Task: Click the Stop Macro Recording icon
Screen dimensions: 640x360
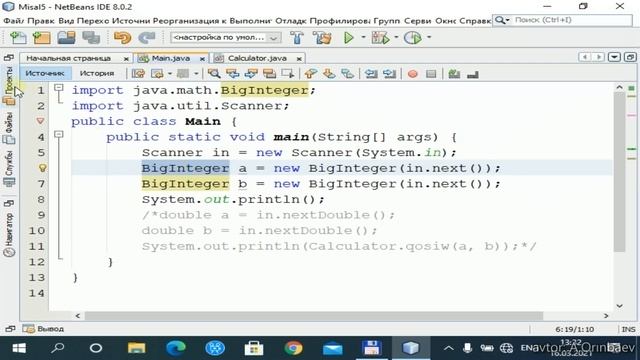Action: 431,74
